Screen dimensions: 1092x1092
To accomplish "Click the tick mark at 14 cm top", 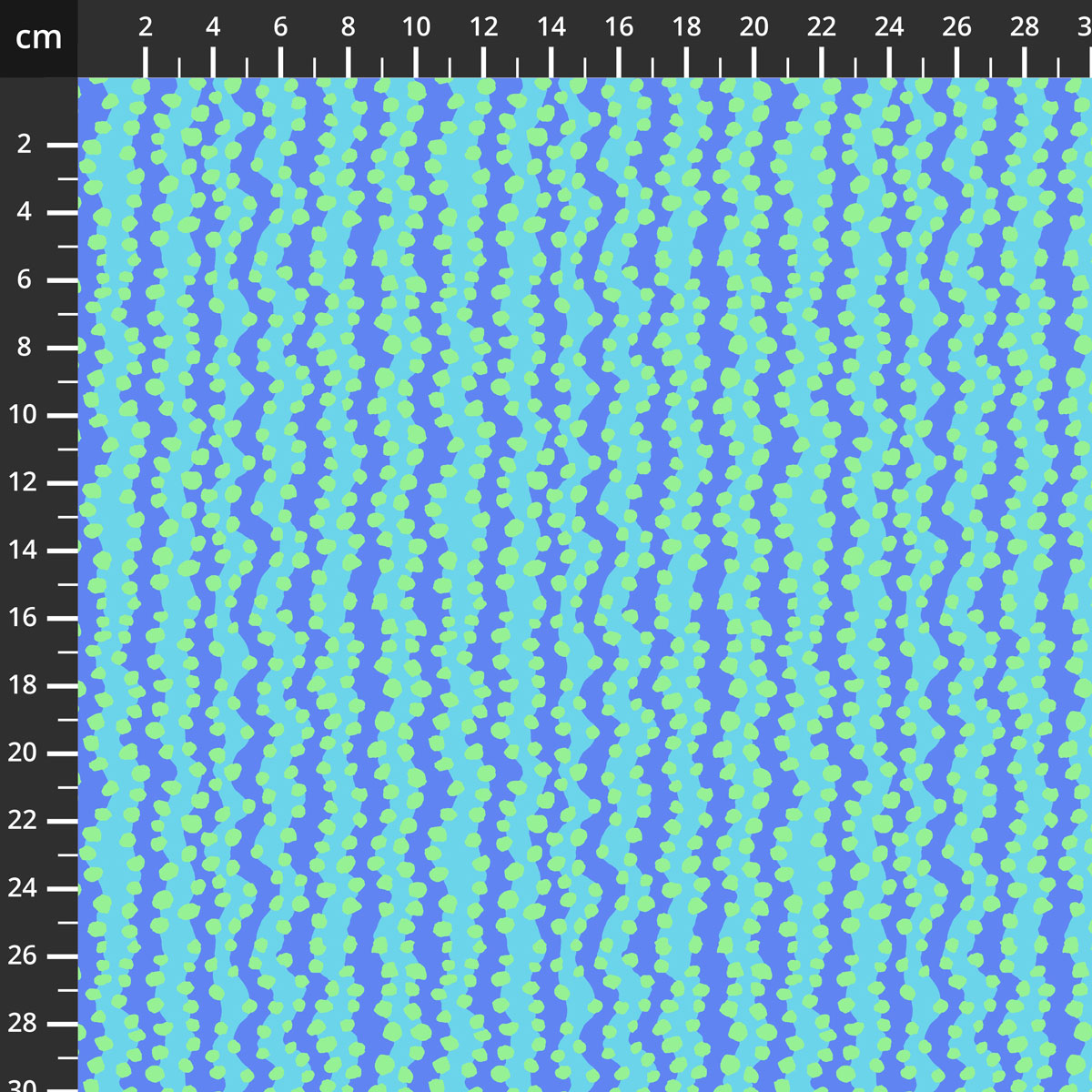I will pos(550,62).
